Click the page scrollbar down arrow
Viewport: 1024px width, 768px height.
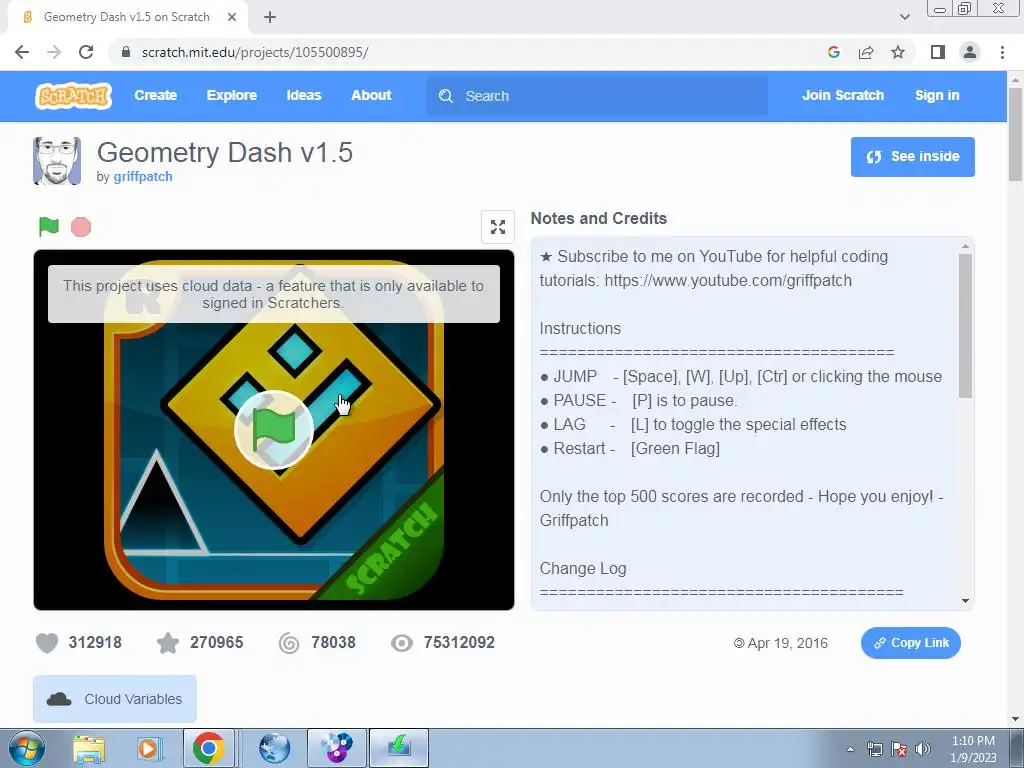(1015, 719)
